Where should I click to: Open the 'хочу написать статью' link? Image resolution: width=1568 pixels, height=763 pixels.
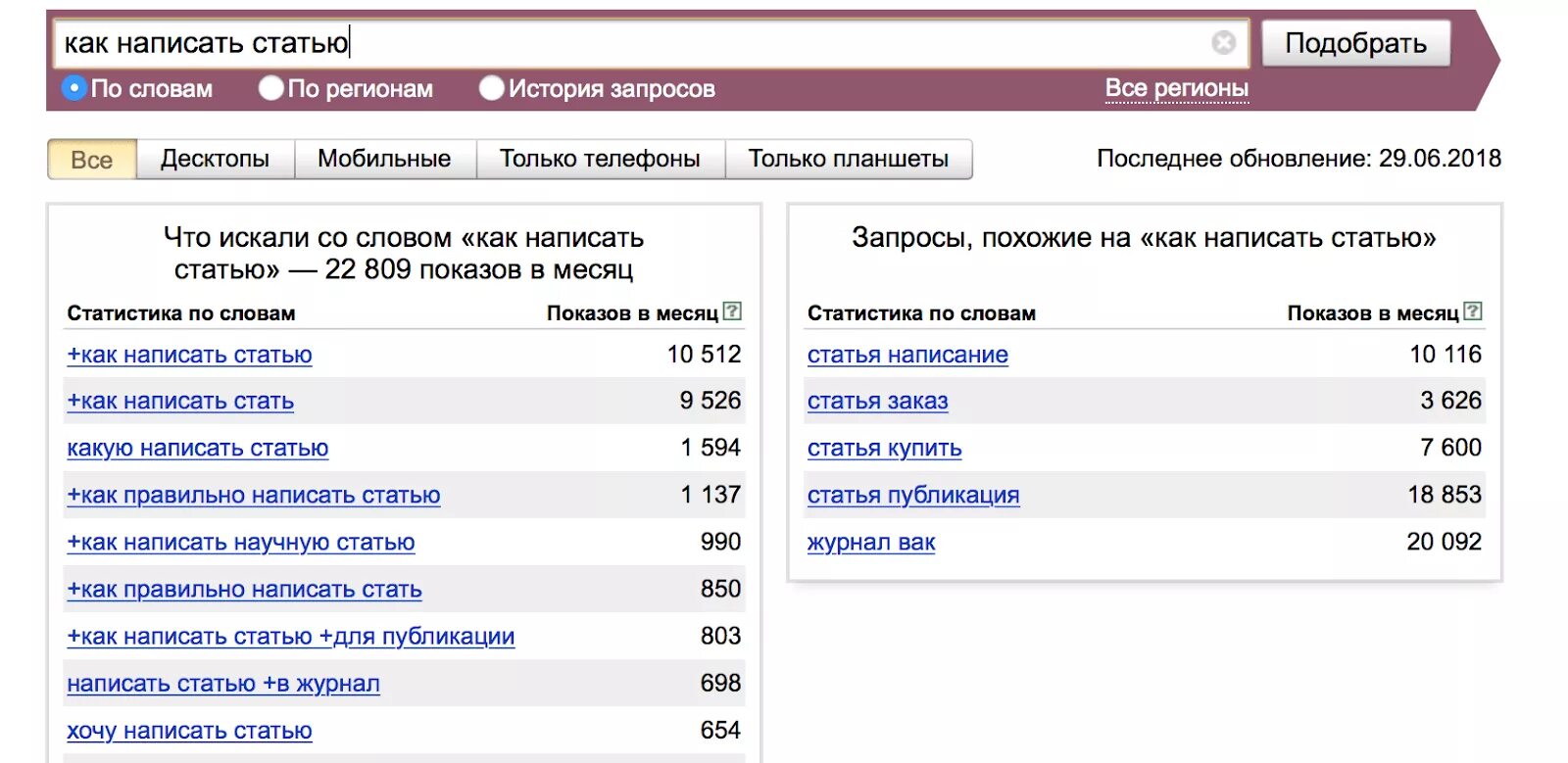(x=189, y=731)
